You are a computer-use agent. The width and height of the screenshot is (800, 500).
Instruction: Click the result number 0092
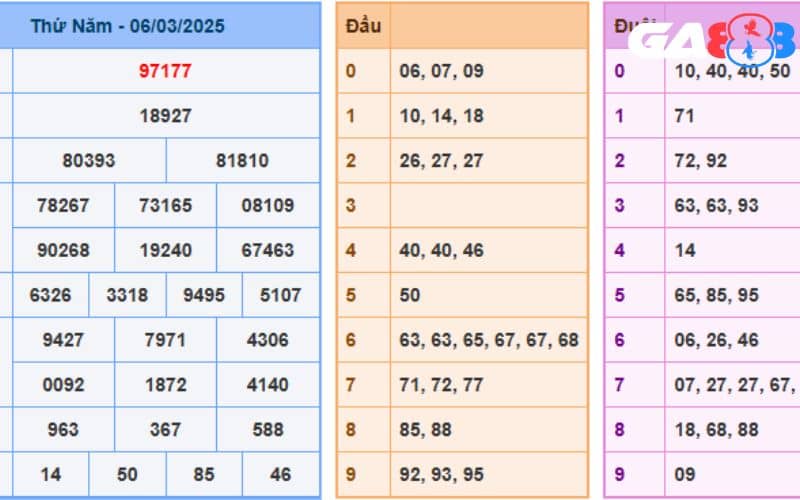tap(63, 385)
